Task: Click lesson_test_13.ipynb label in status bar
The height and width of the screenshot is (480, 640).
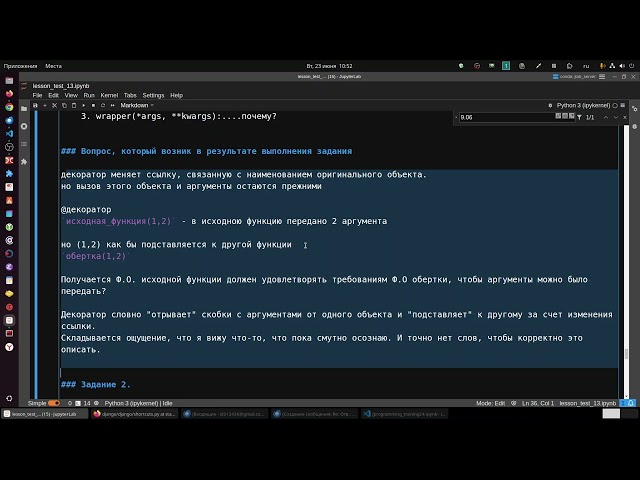Action: (x=587, y=403)
